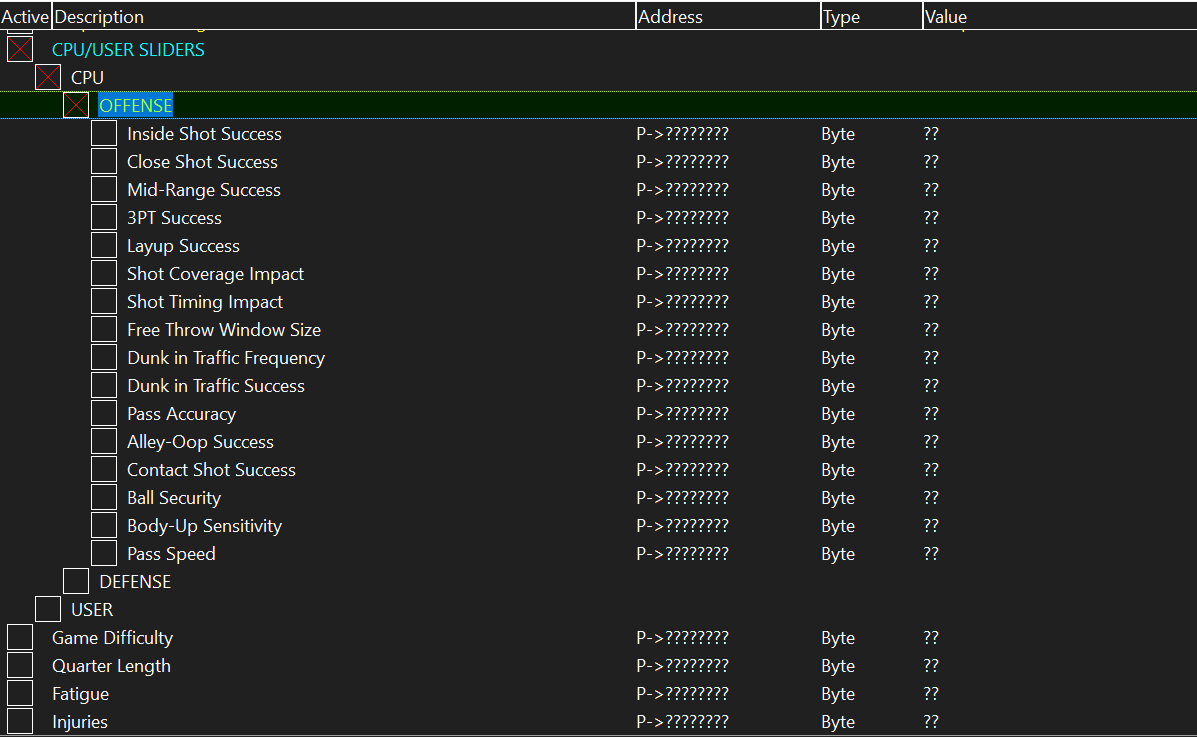Enable the Inside Shot Success checkbox
This screenshot has height=738, width=1197.
coord(104,134)
